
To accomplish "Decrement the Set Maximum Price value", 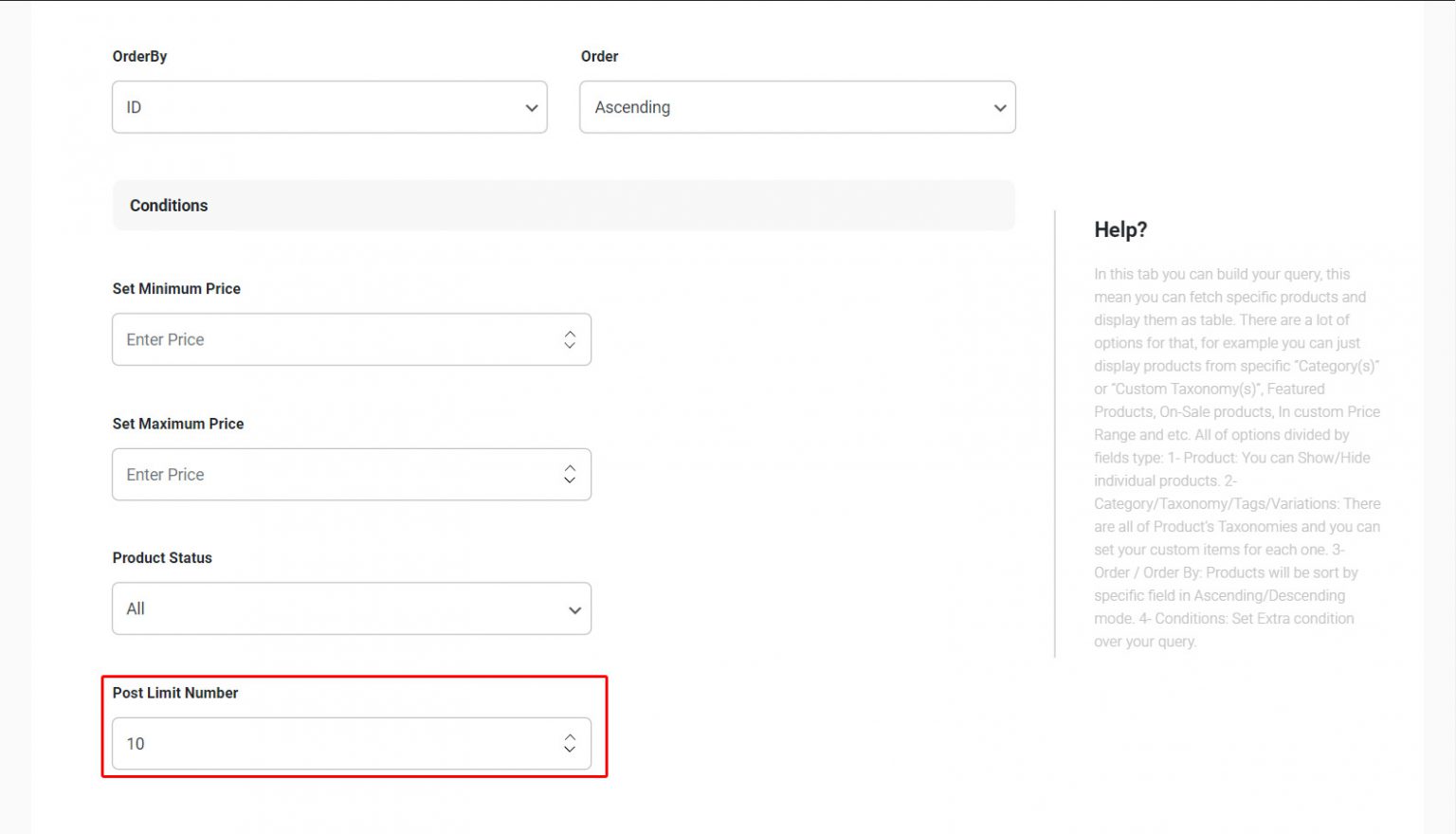I will (x=569, y=480).
